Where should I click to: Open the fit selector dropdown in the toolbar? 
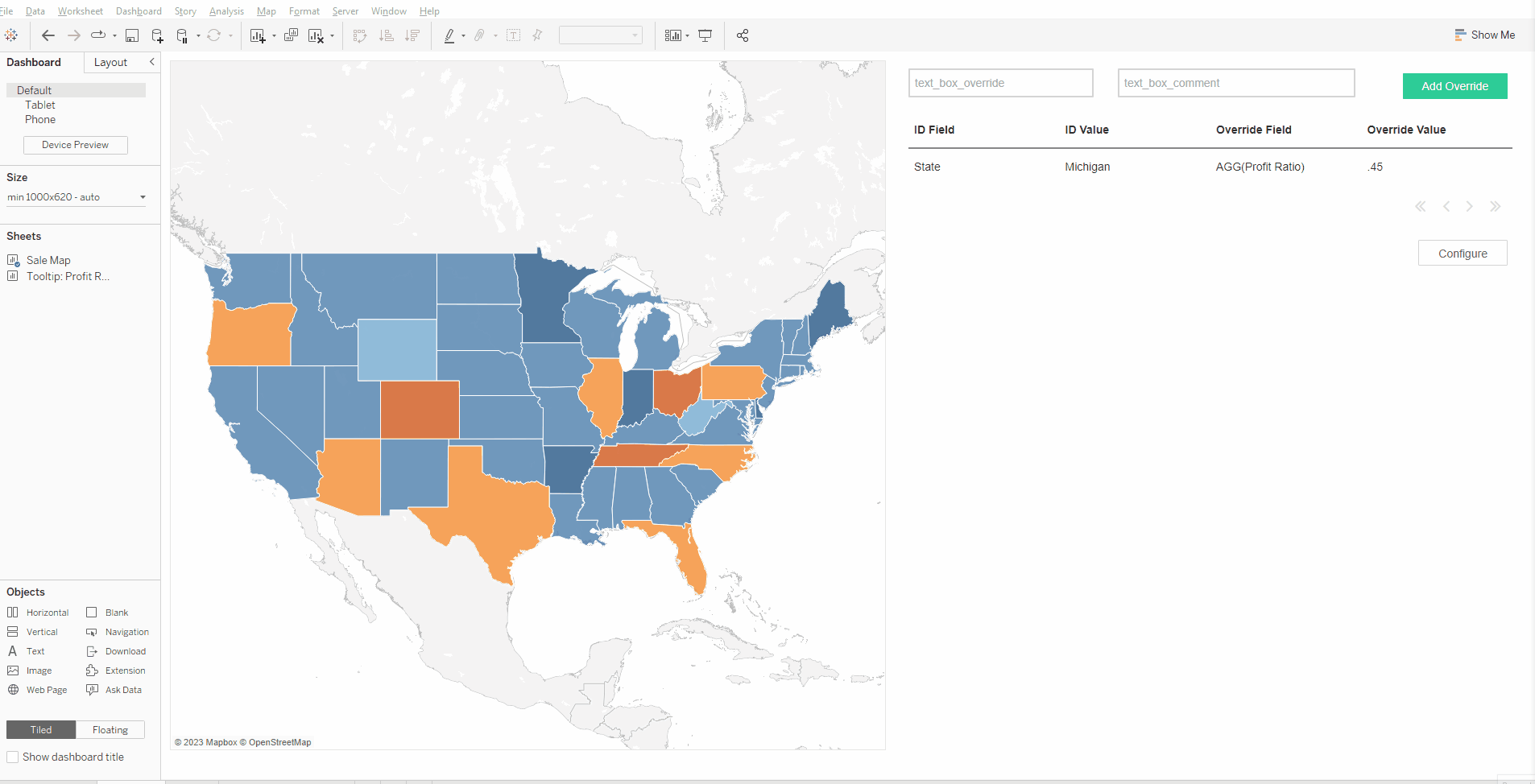pyautogui.click(x=635, y=35)
